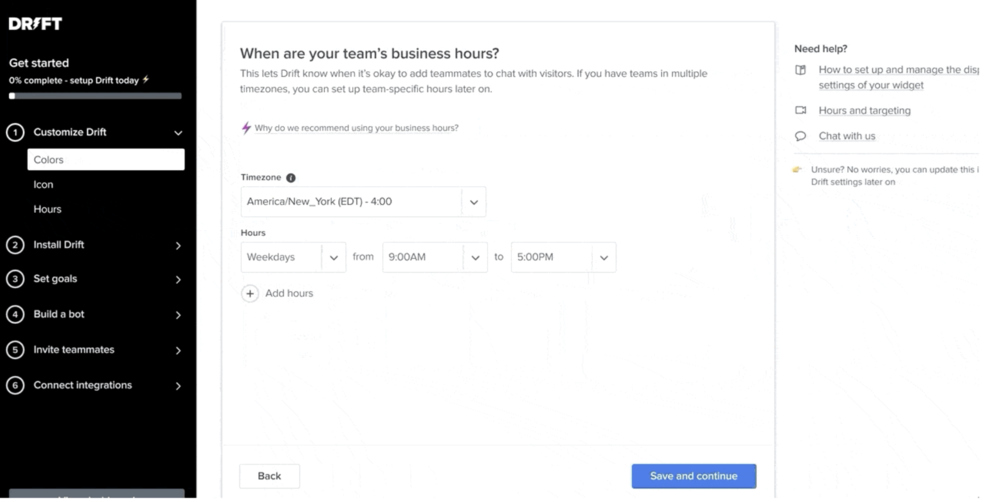This screenshot has height=502, width=1000.
Task: Open the Weekdays day selector dropdown
Action: click(293, 257)
